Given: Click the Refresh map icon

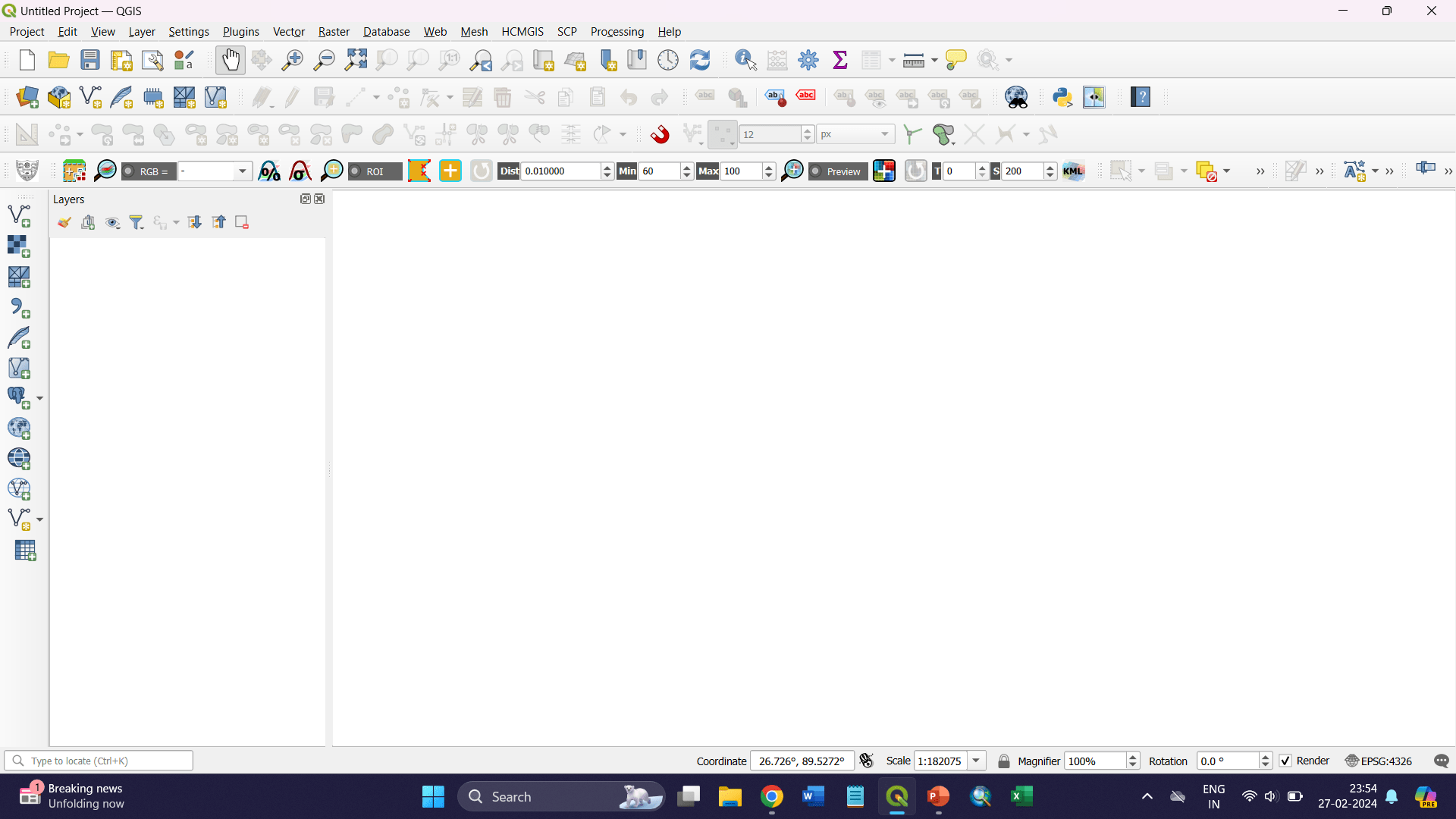Looking at the screenshot, I should (x=700, y=60).
